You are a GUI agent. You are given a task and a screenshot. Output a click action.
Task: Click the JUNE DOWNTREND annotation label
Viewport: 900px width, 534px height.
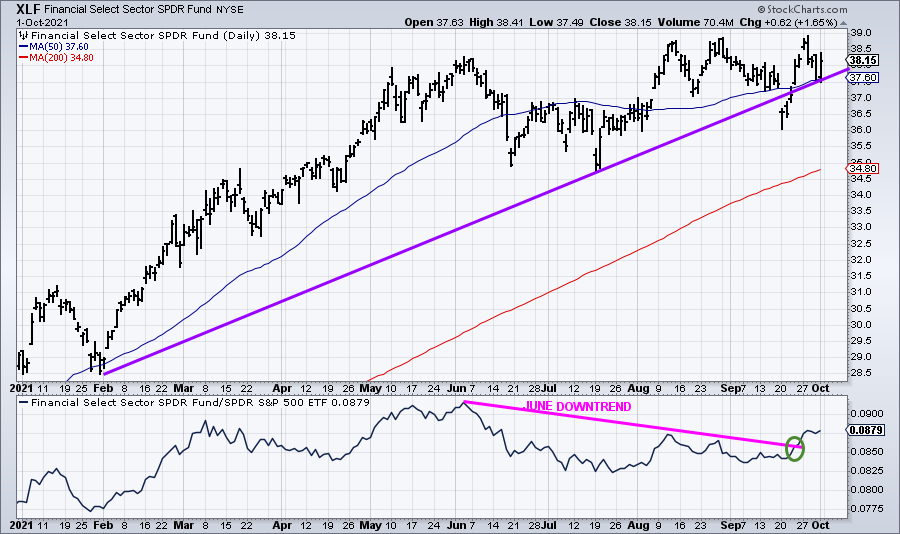pos(578,407)
